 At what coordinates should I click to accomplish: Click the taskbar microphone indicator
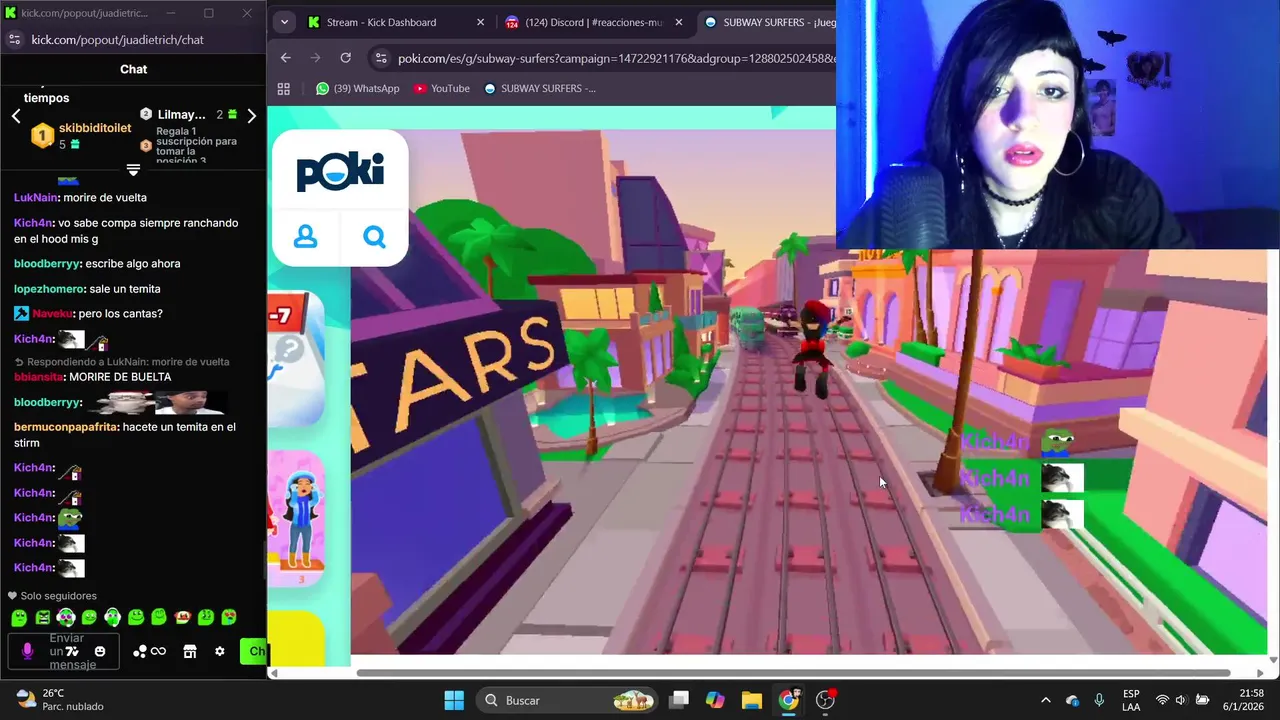coord(1099,700)
